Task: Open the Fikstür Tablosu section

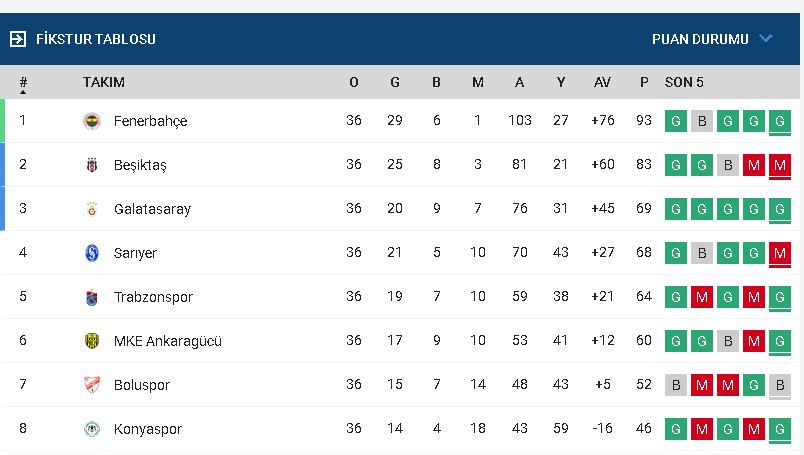Action: click(x=95, y=39)
